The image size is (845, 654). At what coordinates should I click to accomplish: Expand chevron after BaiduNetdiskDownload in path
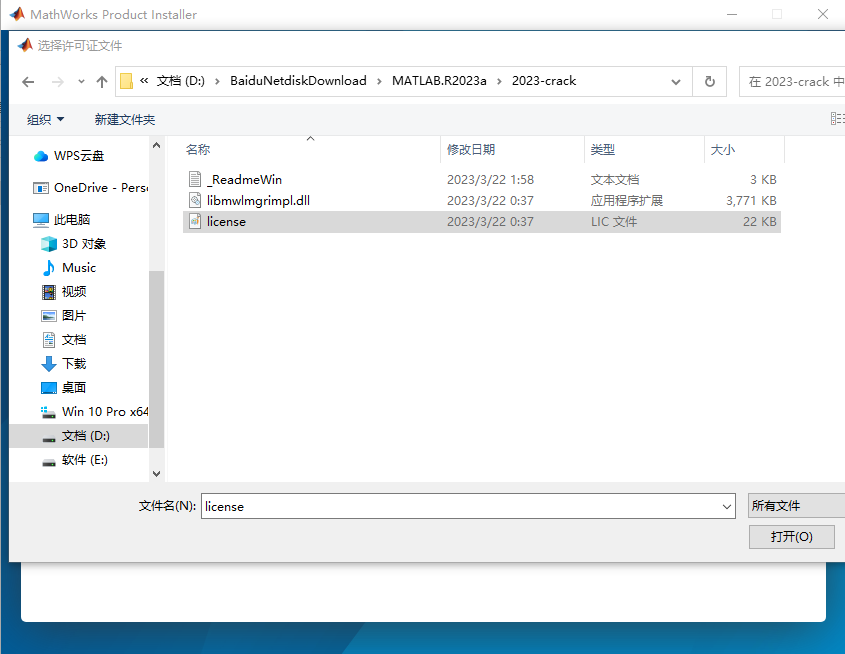click(379, 81)
